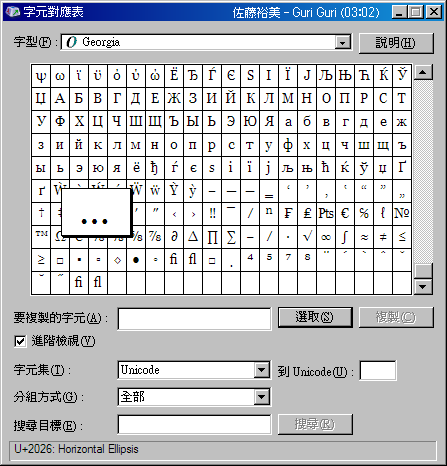Screen dimensions: 447x466
Task: Select the uppercase Cyrillic Э character
Action: pyautogui.click(x=231, y=122)
